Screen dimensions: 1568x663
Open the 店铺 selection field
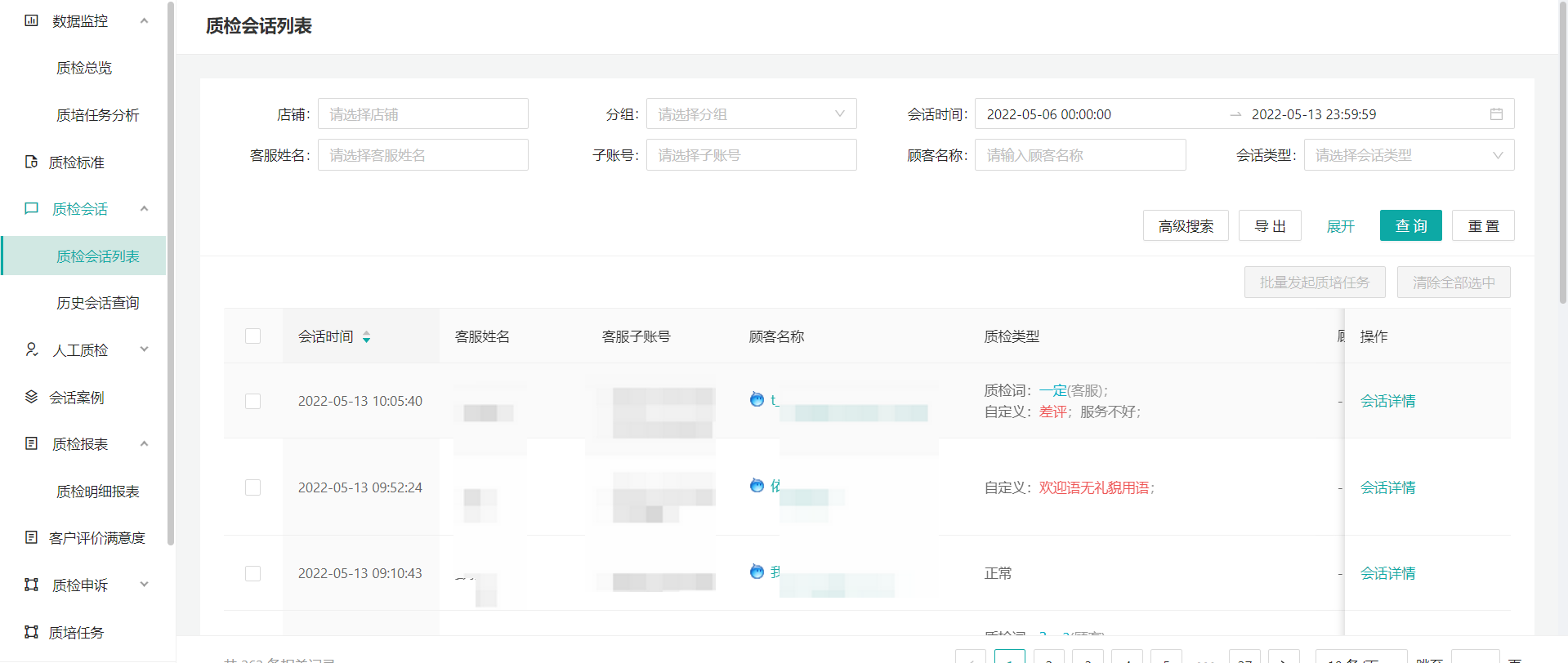[422, 114]
